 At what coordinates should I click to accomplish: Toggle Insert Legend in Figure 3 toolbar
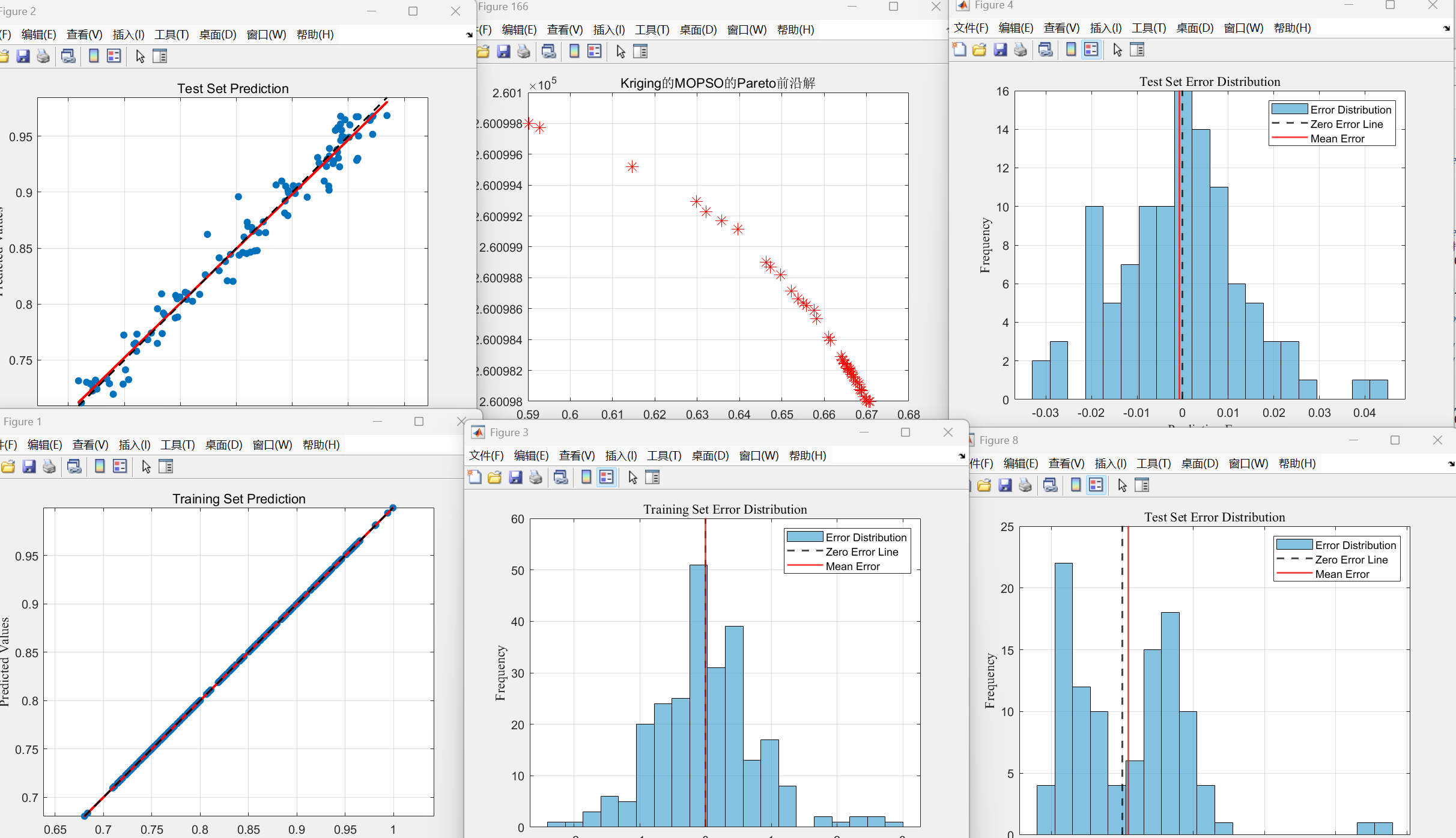coord(607,478)
